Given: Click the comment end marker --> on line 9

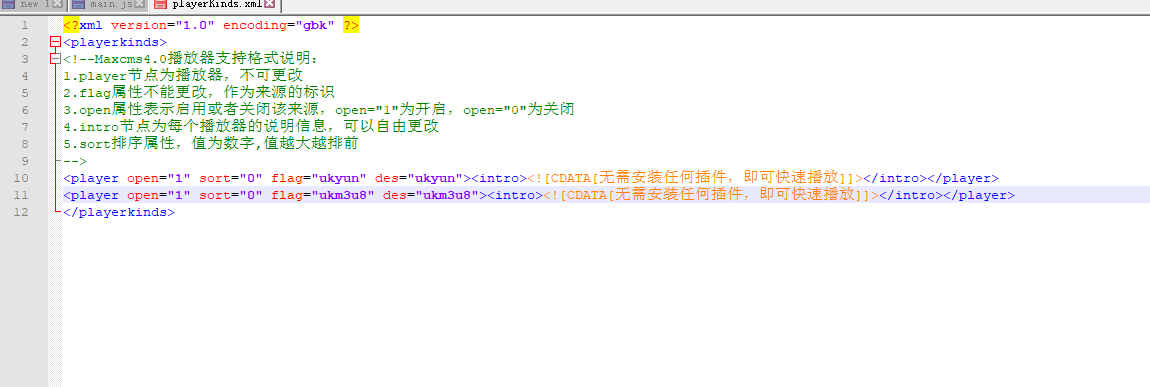Looking at the screenshot, I should [x=75, y=161].
